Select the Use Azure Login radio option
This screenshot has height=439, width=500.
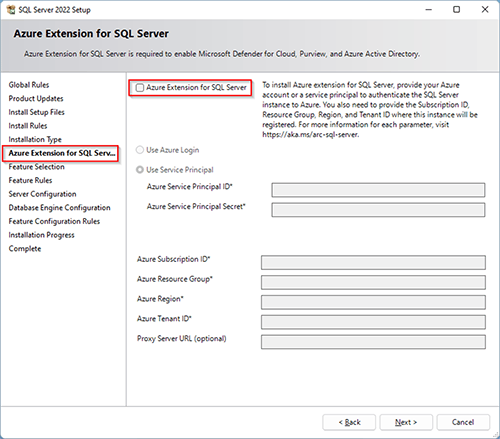point(140,150)
